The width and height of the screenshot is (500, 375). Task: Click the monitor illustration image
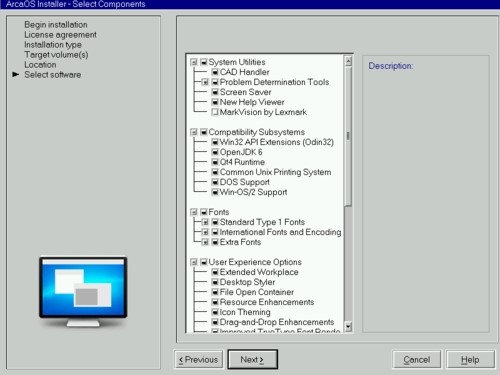83,292
